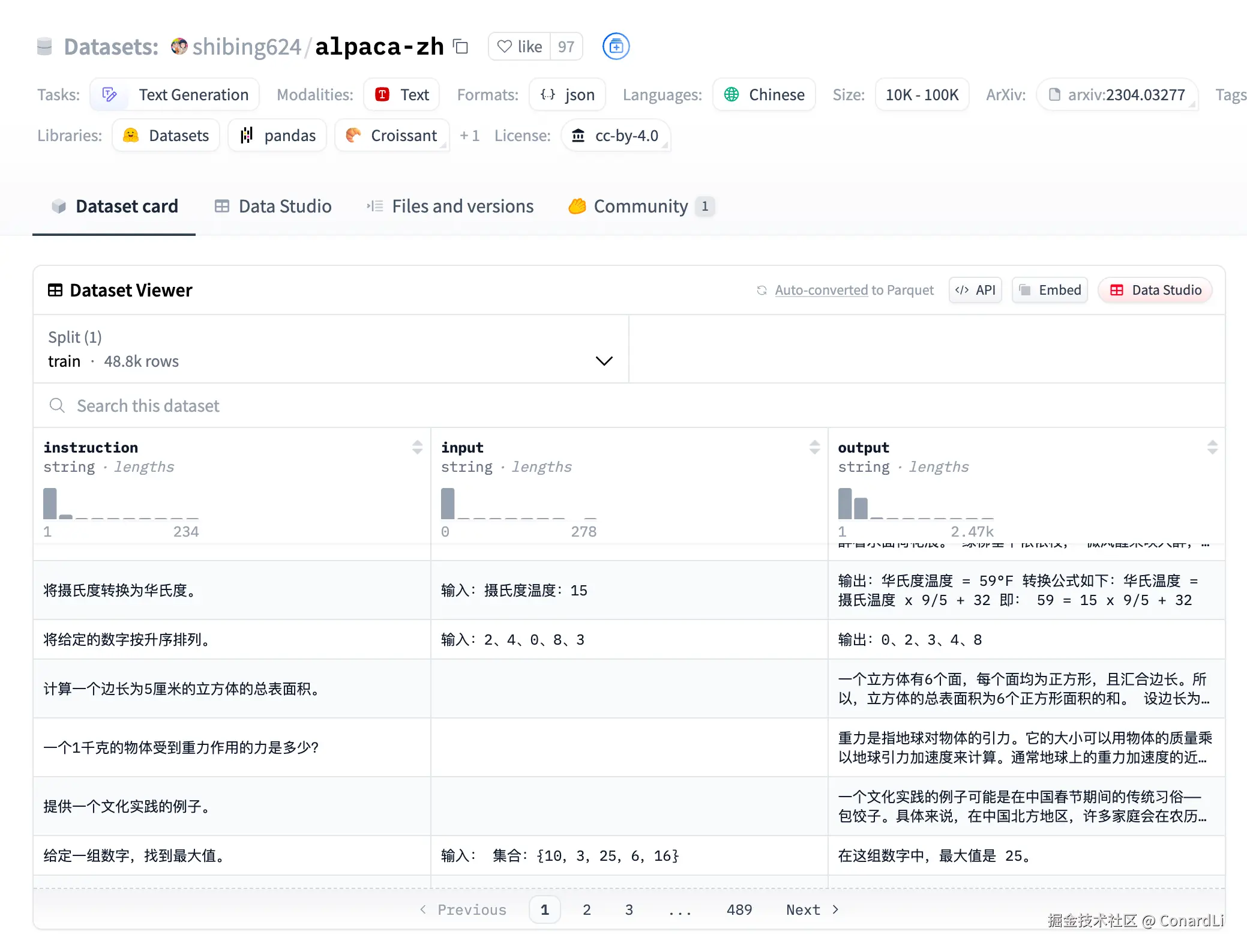Toggle sorting on the instruction column
This screenshot has width=1247, height=952.
[x=417, y=447]
